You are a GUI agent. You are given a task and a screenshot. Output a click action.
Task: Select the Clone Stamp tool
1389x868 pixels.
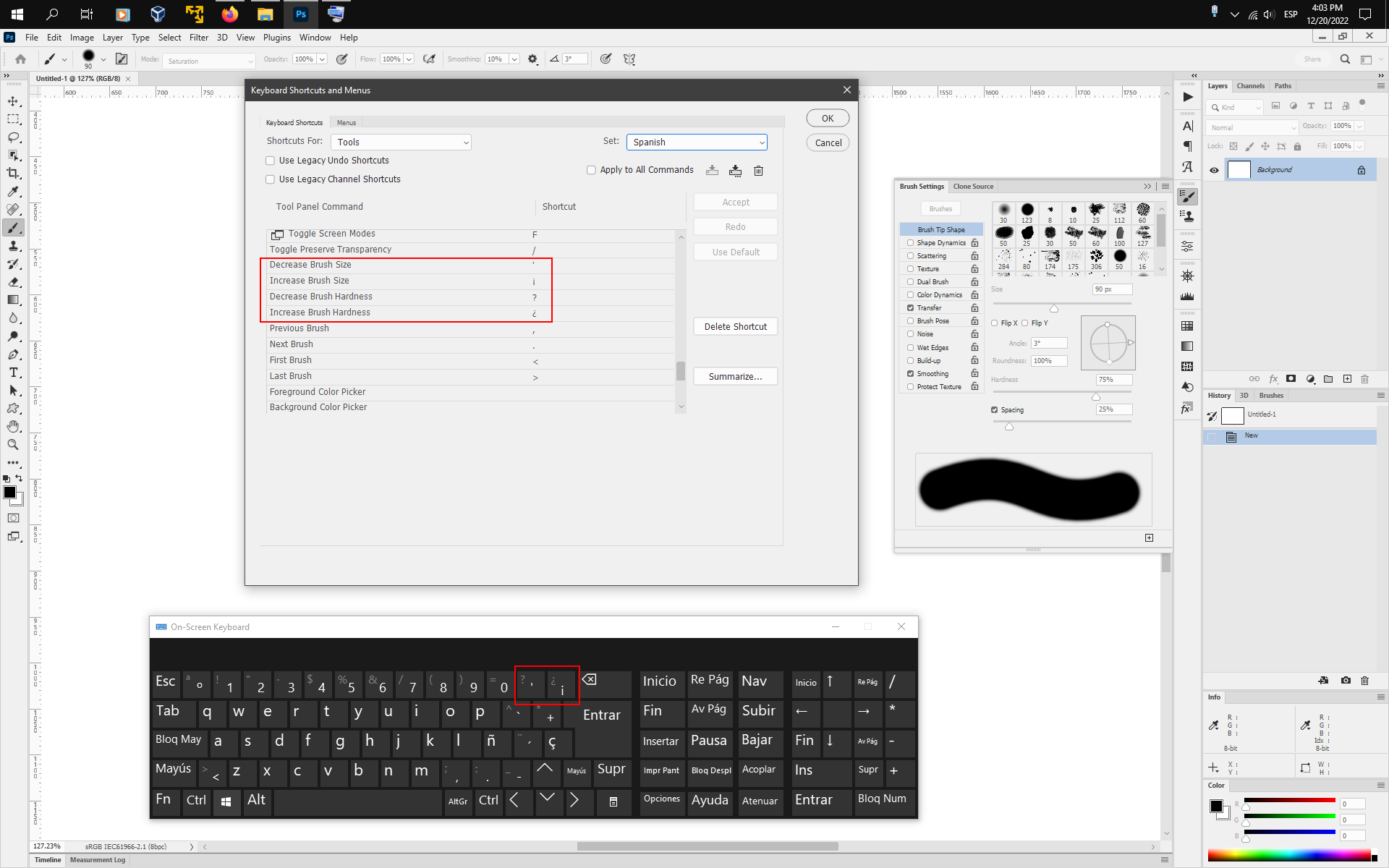tap(13, 246)
